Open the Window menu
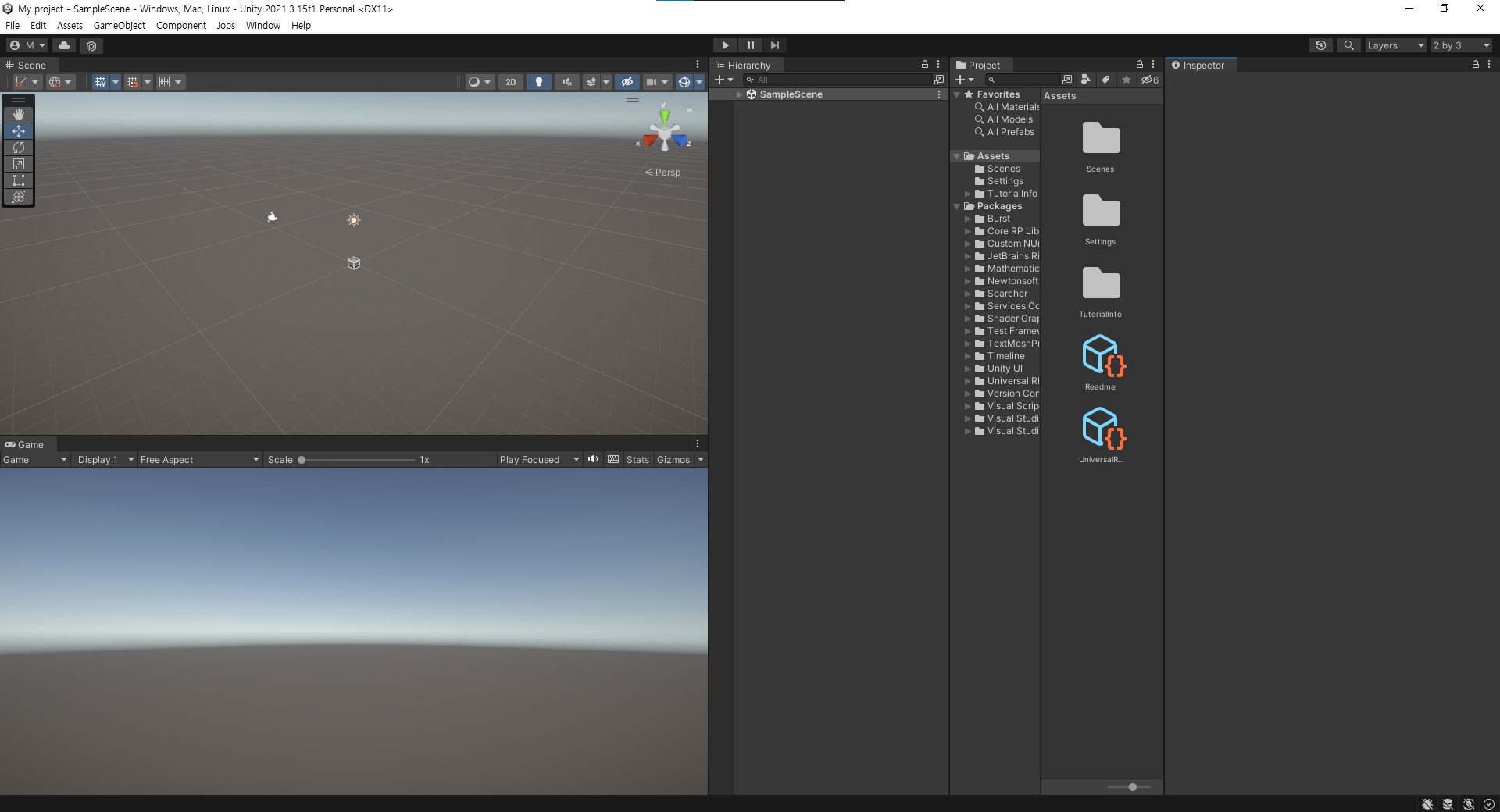The width and height of the screenshot is (1500, 812). tap(263, 26)
